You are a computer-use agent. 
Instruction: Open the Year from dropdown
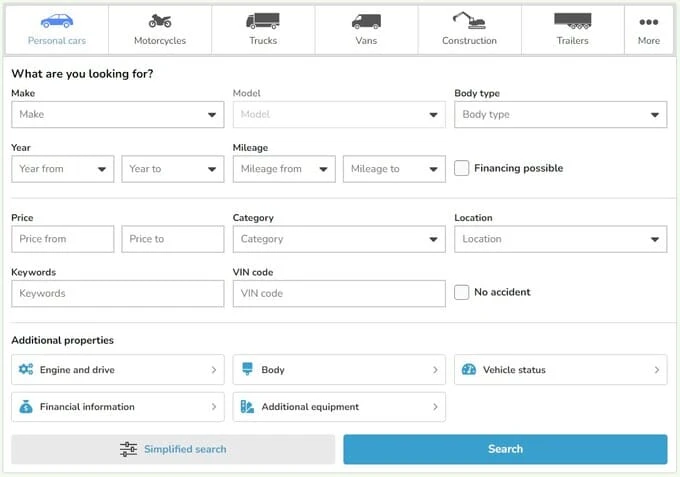pyautogui.click(x=63, y=169)
